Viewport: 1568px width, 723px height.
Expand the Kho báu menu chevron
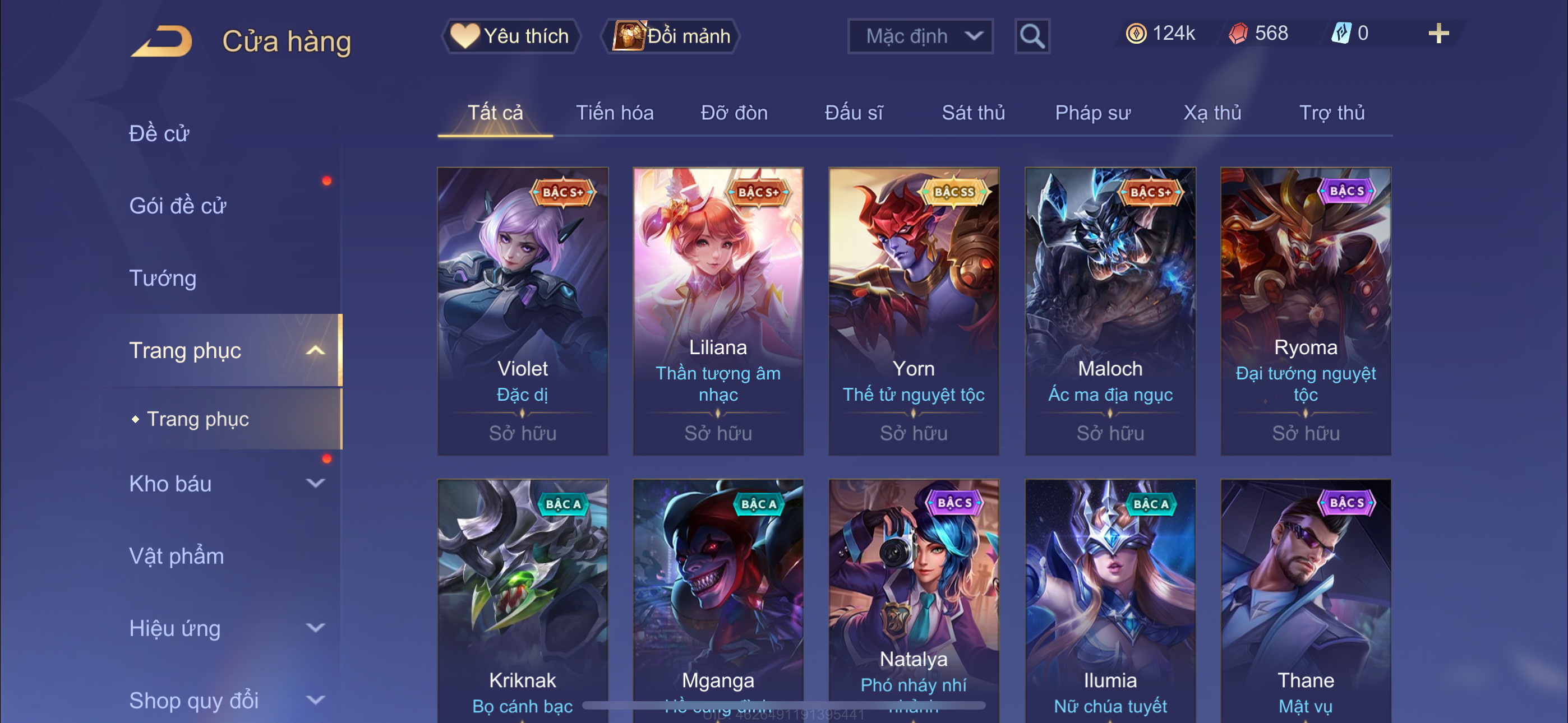click(315, 484)
